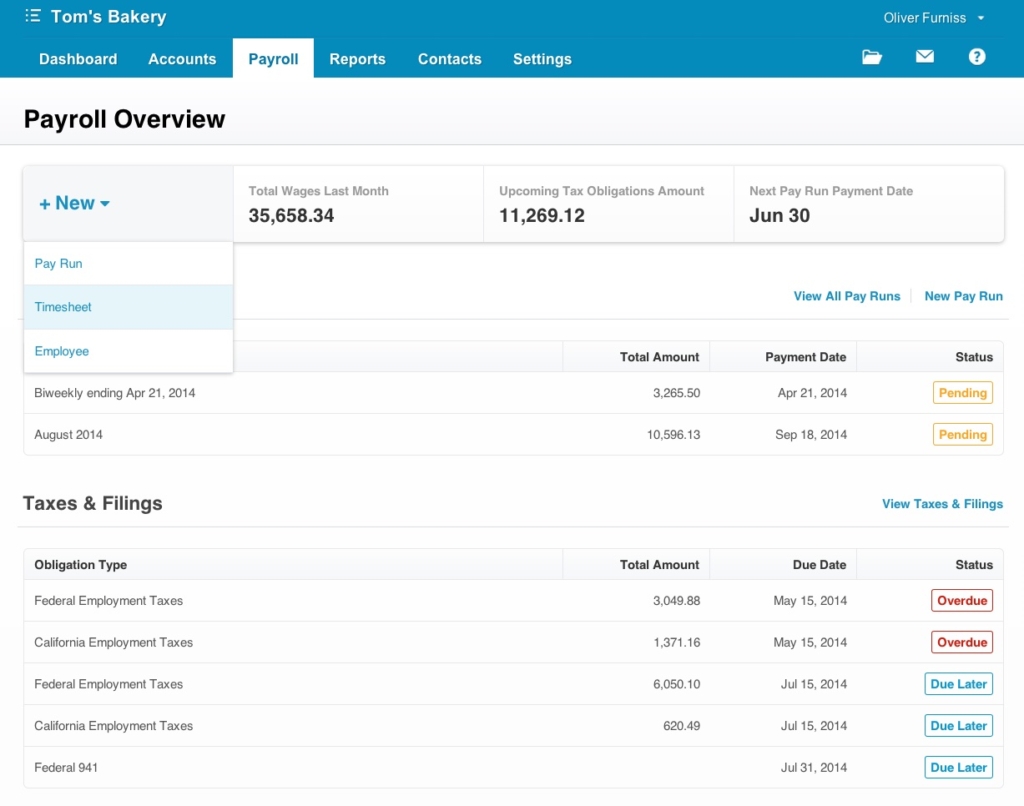Select Pay Run from the New menu
The image size is (1024, 806).
click(x=57, y=263)
